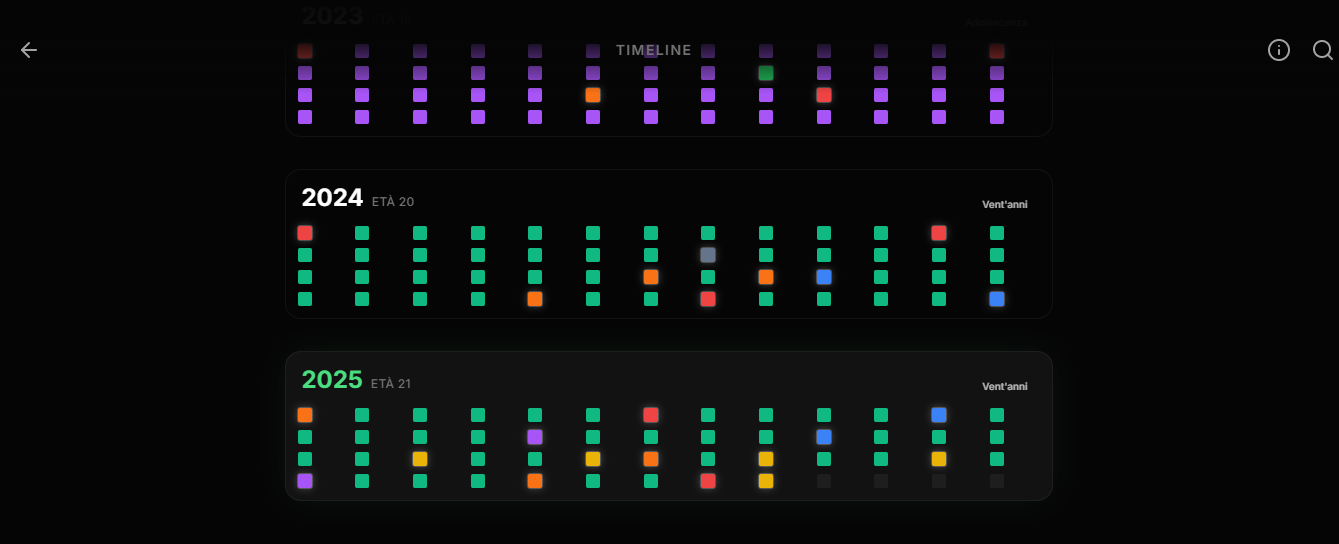The image size is (1339, 544).
Task: Select the purple square in 2025's second row
Action: pyautogui.click(x=535, y=437)
